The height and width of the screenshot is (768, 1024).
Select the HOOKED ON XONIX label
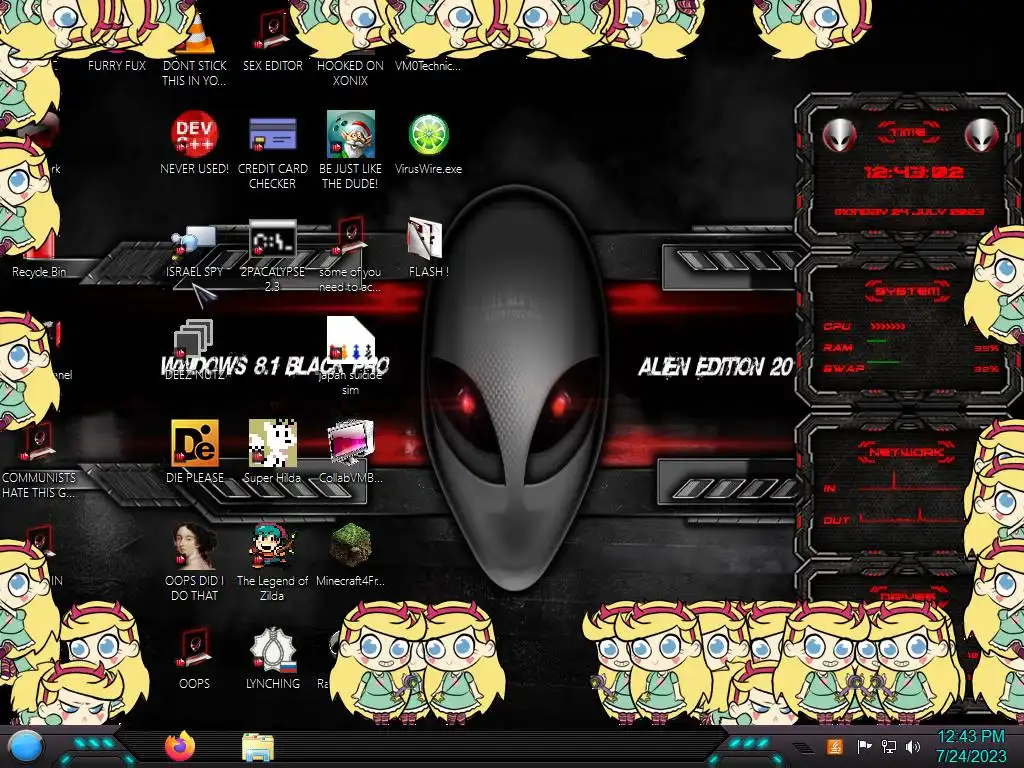tap(351, 73)
